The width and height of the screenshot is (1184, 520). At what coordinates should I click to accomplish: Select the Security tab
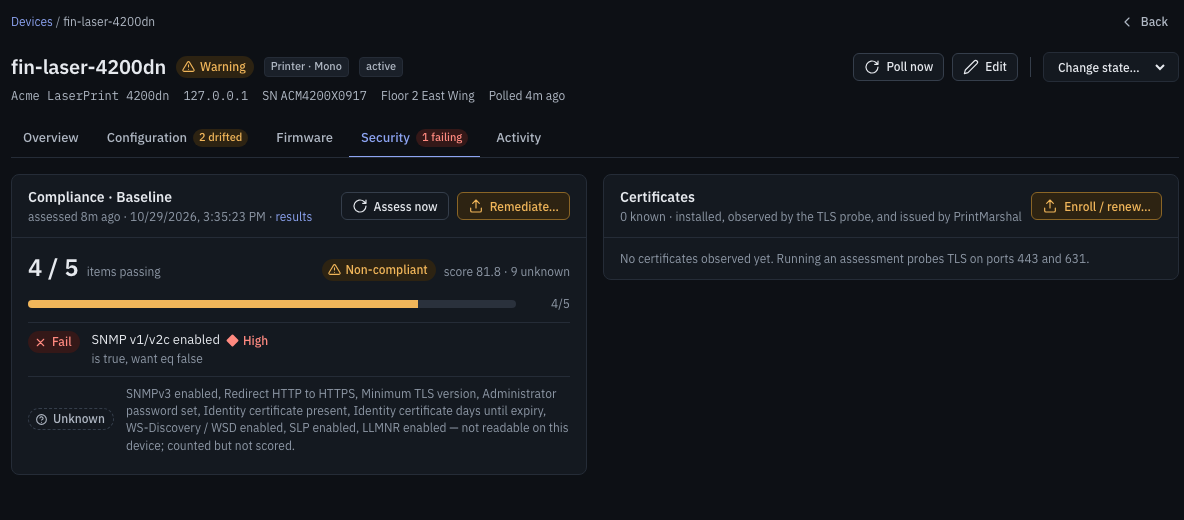(x=415, y=137)
